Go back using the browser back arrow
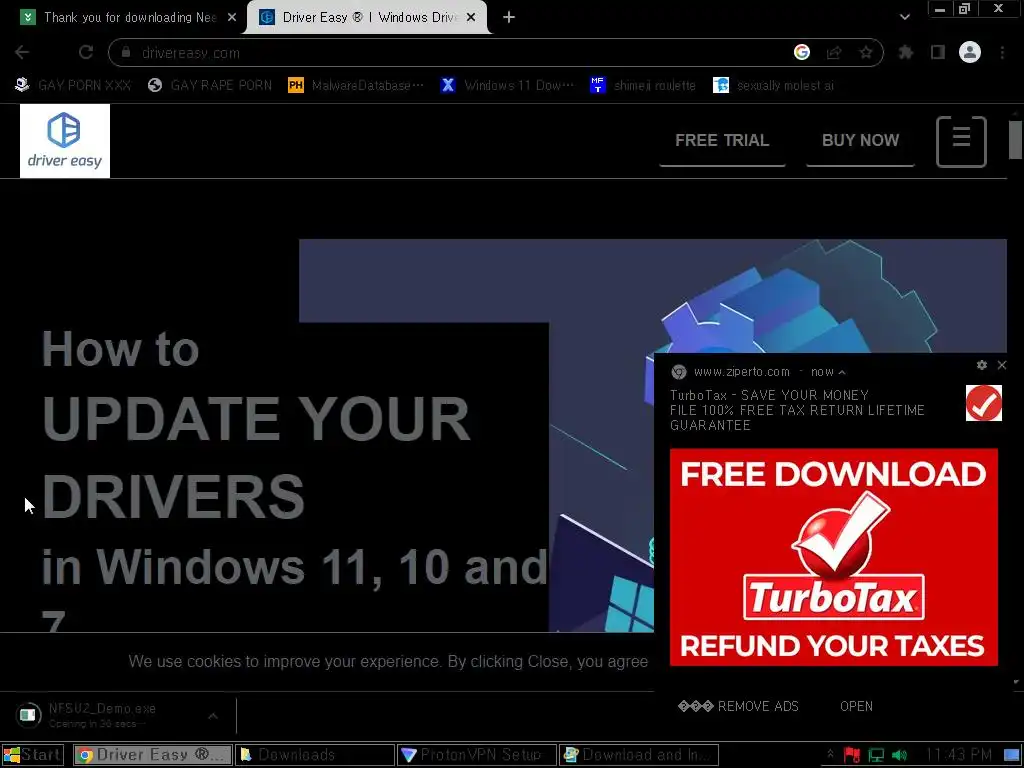This screenshot has height=768, width=1024. (22, 52)
